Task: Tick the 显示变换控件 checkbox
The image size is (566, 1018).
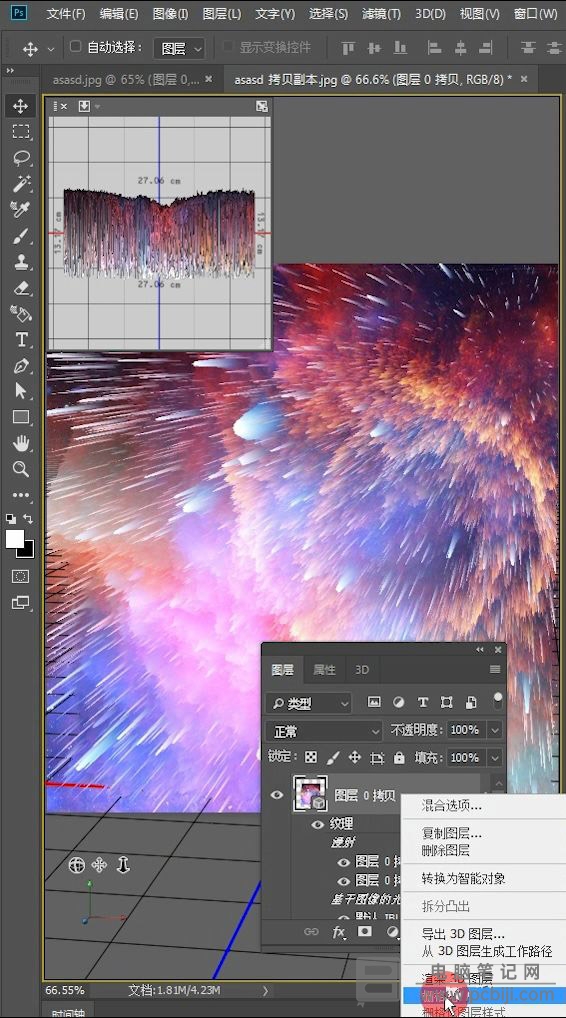Action: click(228, 47)
